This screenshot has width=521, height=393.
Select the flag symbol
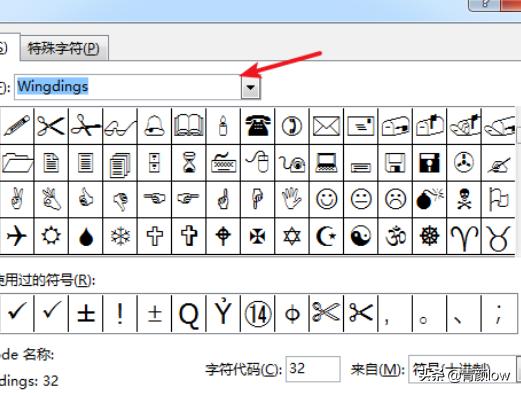tap(498, 199)
